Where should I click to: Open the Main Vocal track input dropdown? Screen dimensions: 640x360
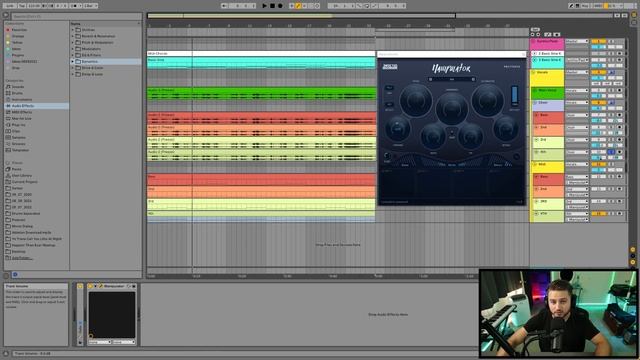(577, 91)
